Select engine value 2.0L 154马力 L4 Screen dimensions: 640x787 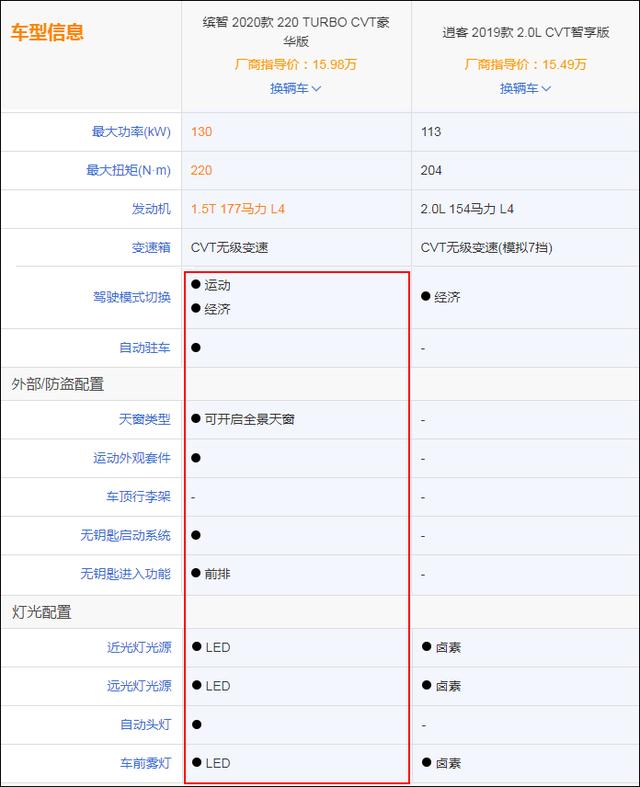(467, 209)
